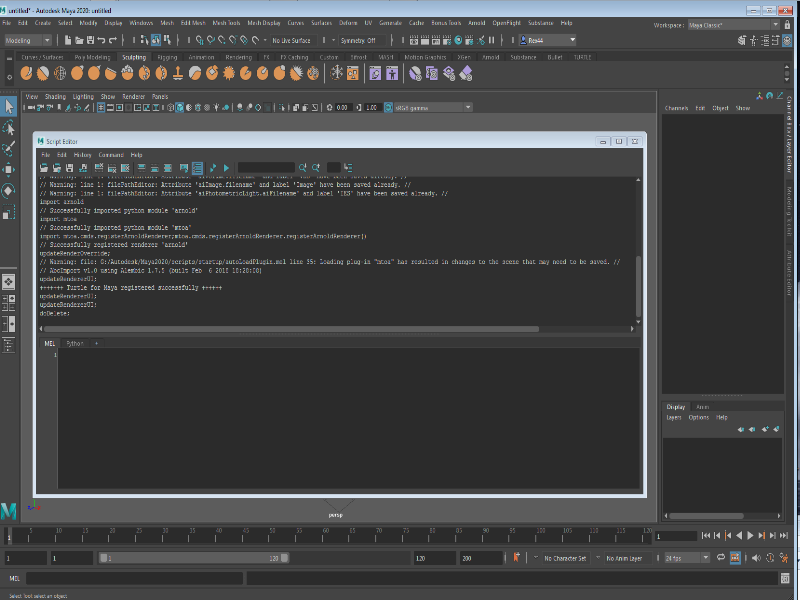Click the MEL command line input field

click(x=135, y=578)
